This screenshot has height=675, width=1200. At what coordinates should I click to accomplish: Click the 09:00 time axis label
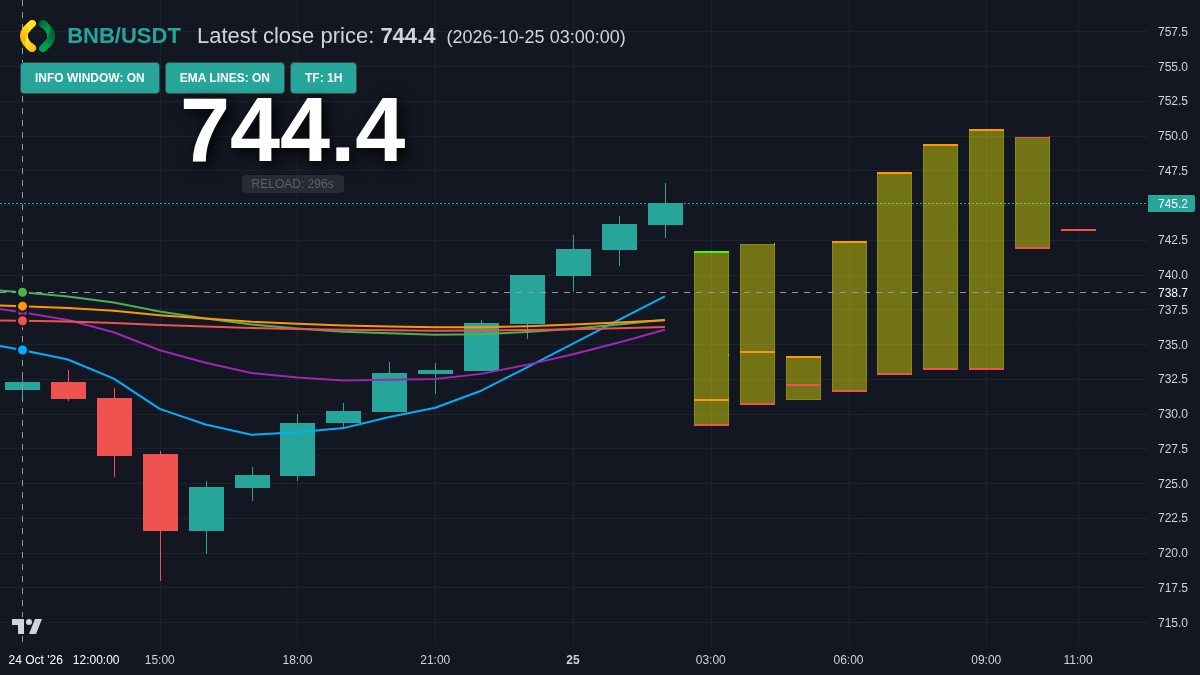tap(986, 660)
